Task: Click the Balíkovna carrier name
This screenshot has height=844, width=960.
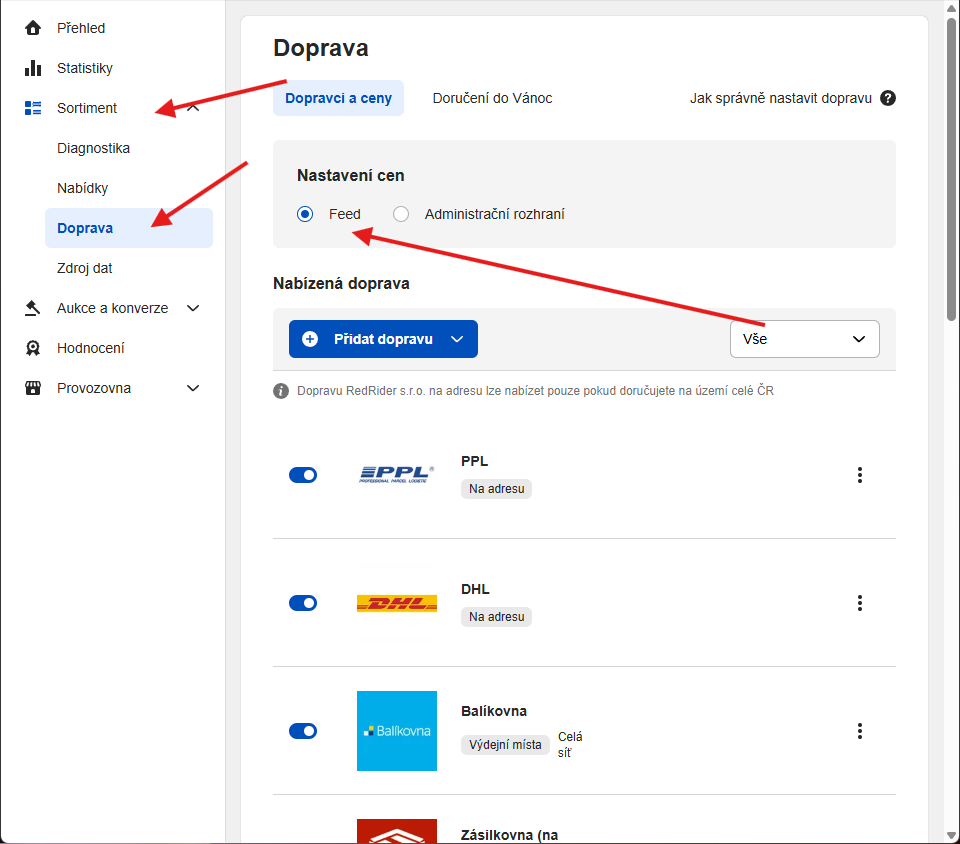Action: (494, 711)
